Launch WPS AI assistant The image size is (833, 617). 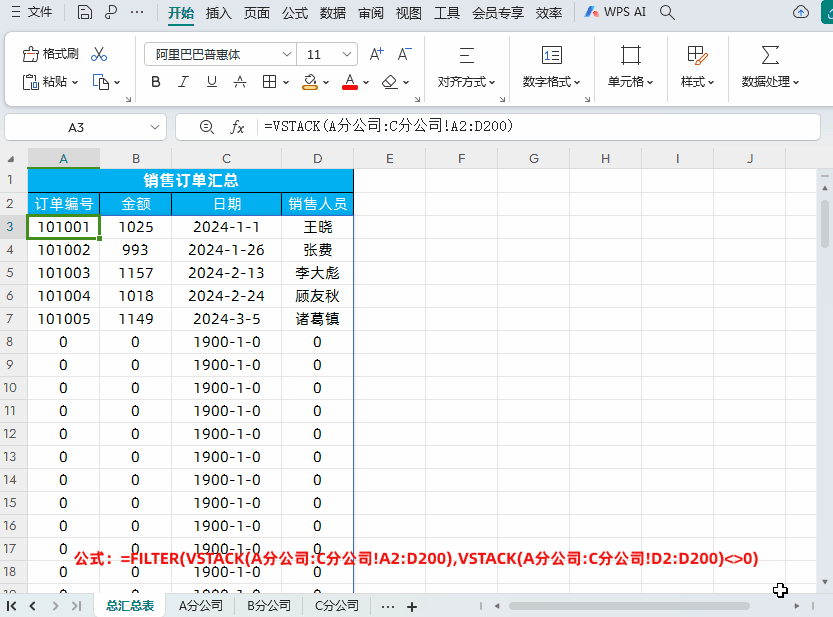615,12
